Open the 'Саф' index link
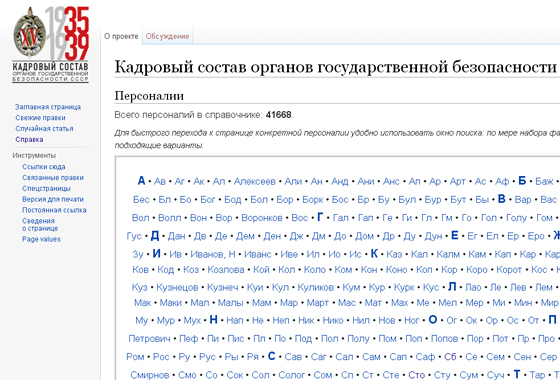560x380 pixels. pyautogui.click(x=425, y=357)
